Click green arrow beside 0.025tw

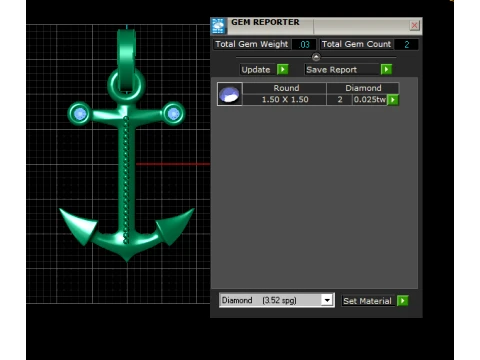coord(393,100)
